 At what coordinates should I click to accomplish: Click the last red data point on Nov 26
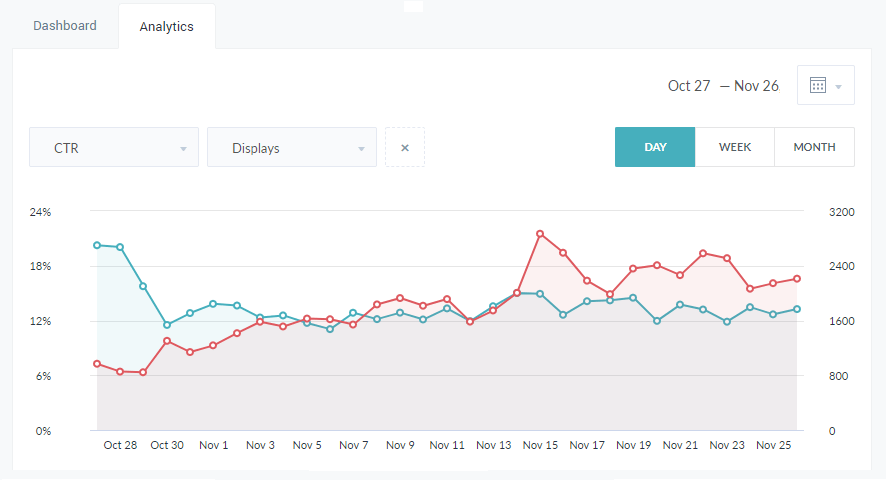click(797, 279)
